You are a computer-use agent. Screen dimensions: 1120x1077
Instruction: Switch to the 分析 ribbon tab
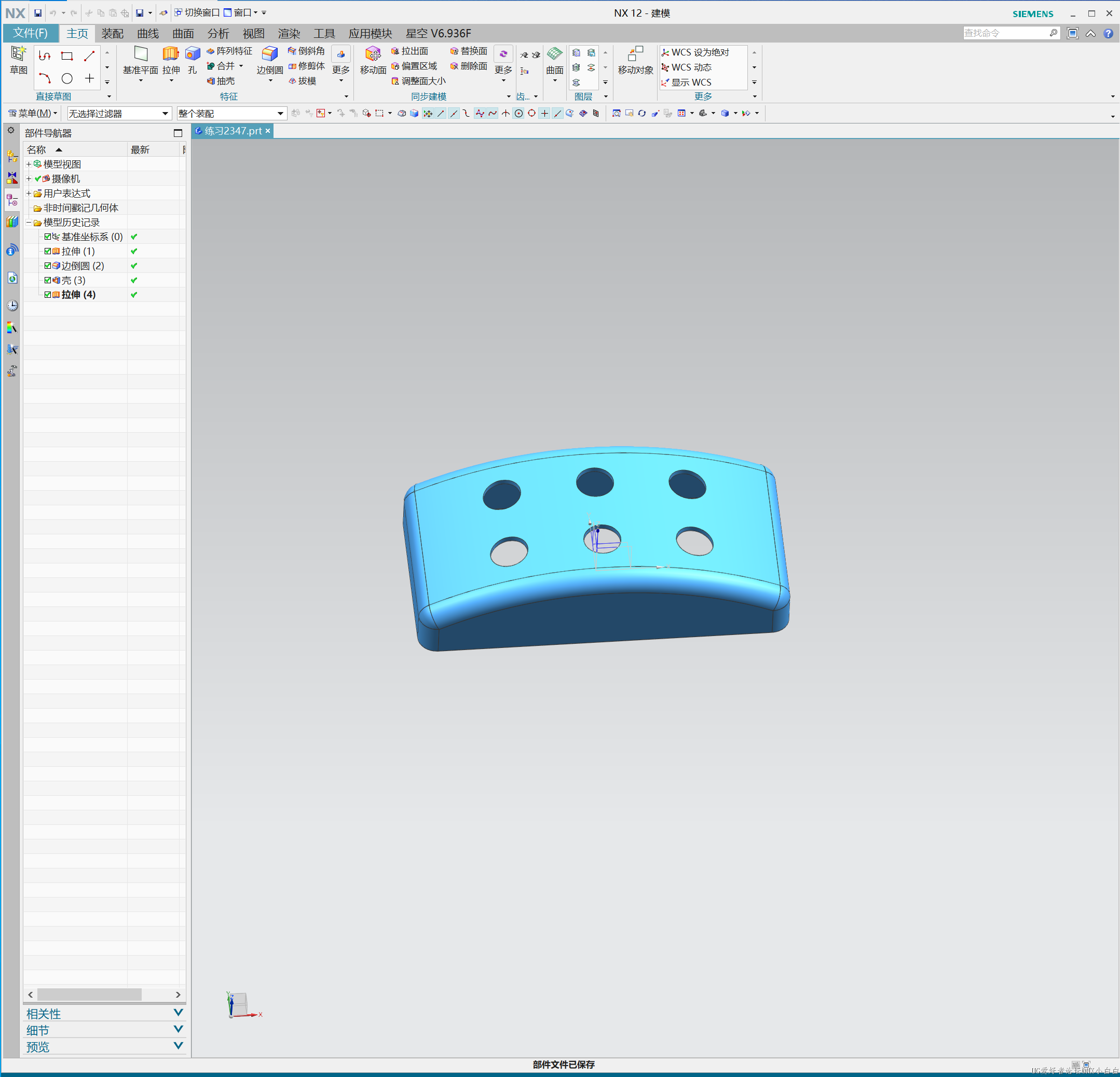[218, 33]
